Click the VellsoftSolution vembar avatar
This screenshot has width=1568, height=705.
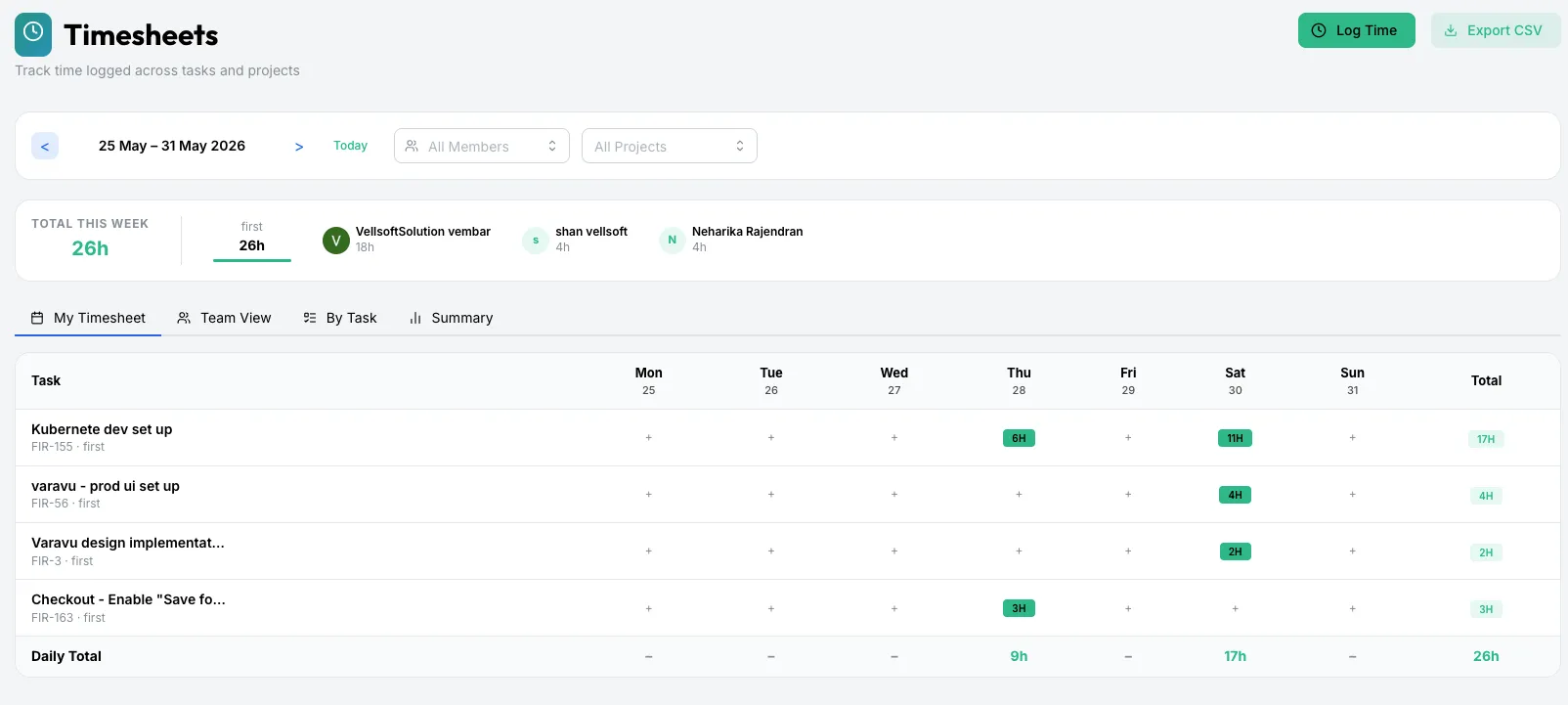click(x=336, y=240)
